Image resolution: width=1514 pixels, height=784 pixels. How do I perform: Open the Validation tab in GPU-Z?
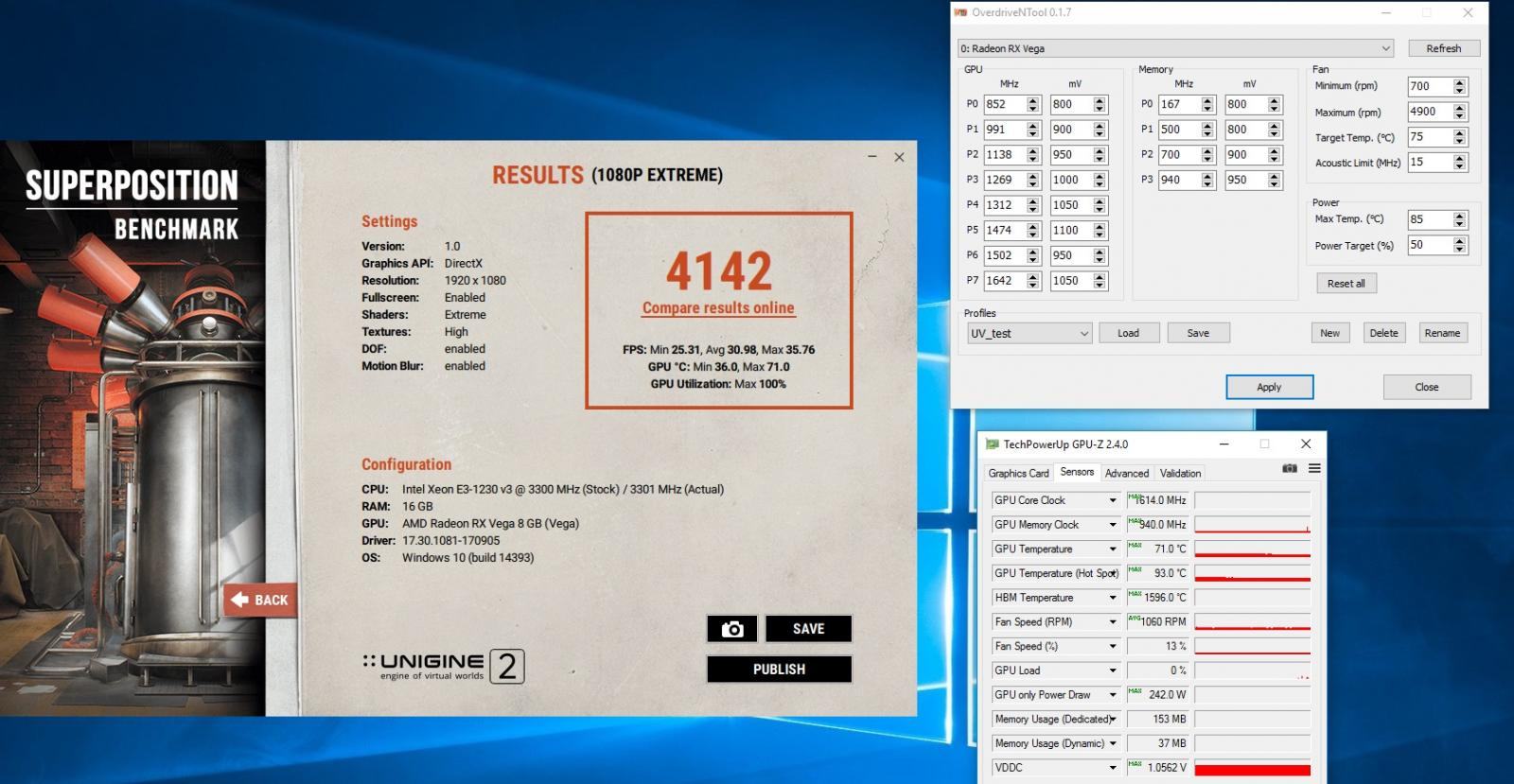[1180, 473]
